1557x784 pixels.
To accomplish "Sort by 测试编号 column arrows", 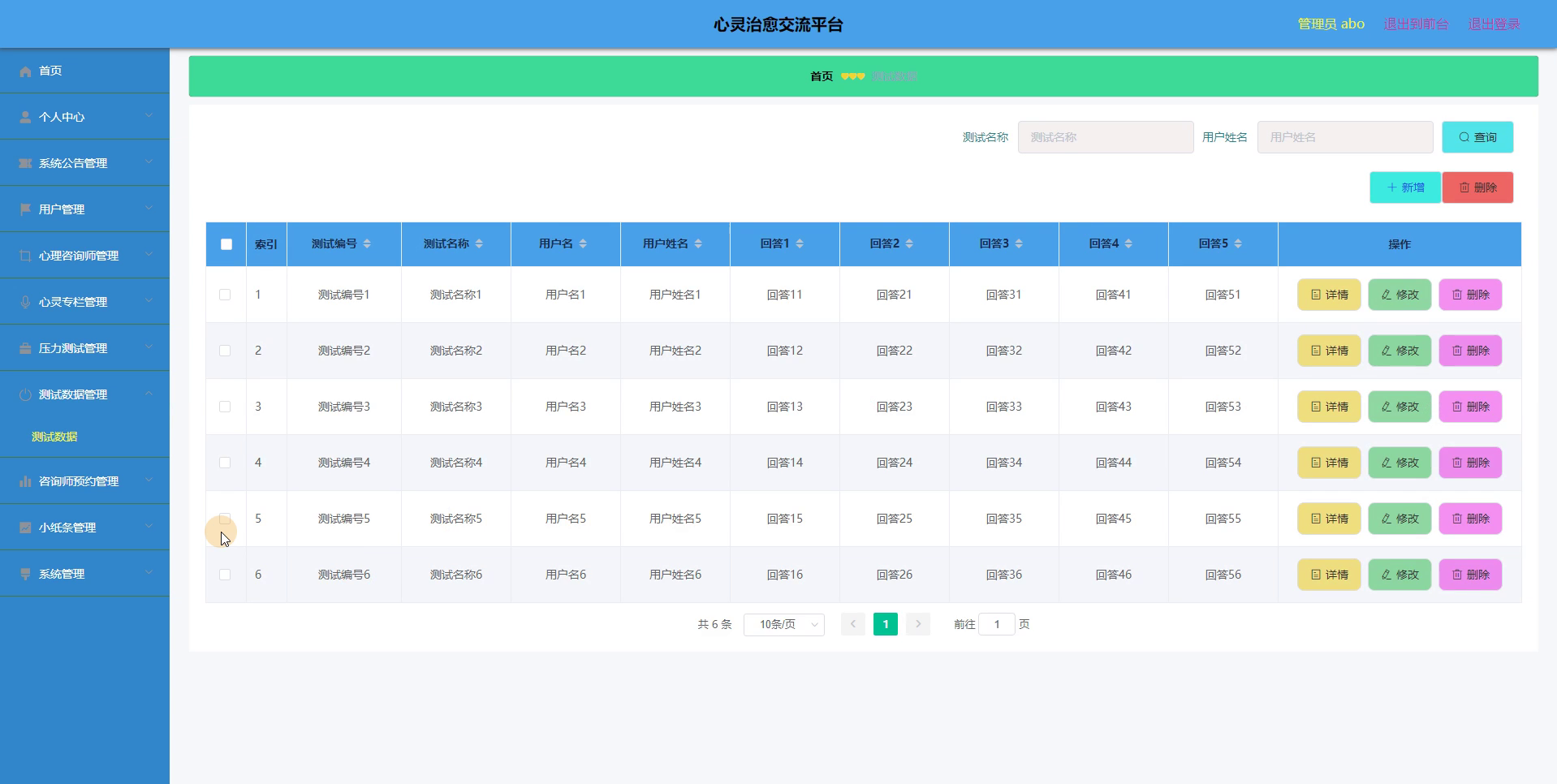I will click(367, 244).
